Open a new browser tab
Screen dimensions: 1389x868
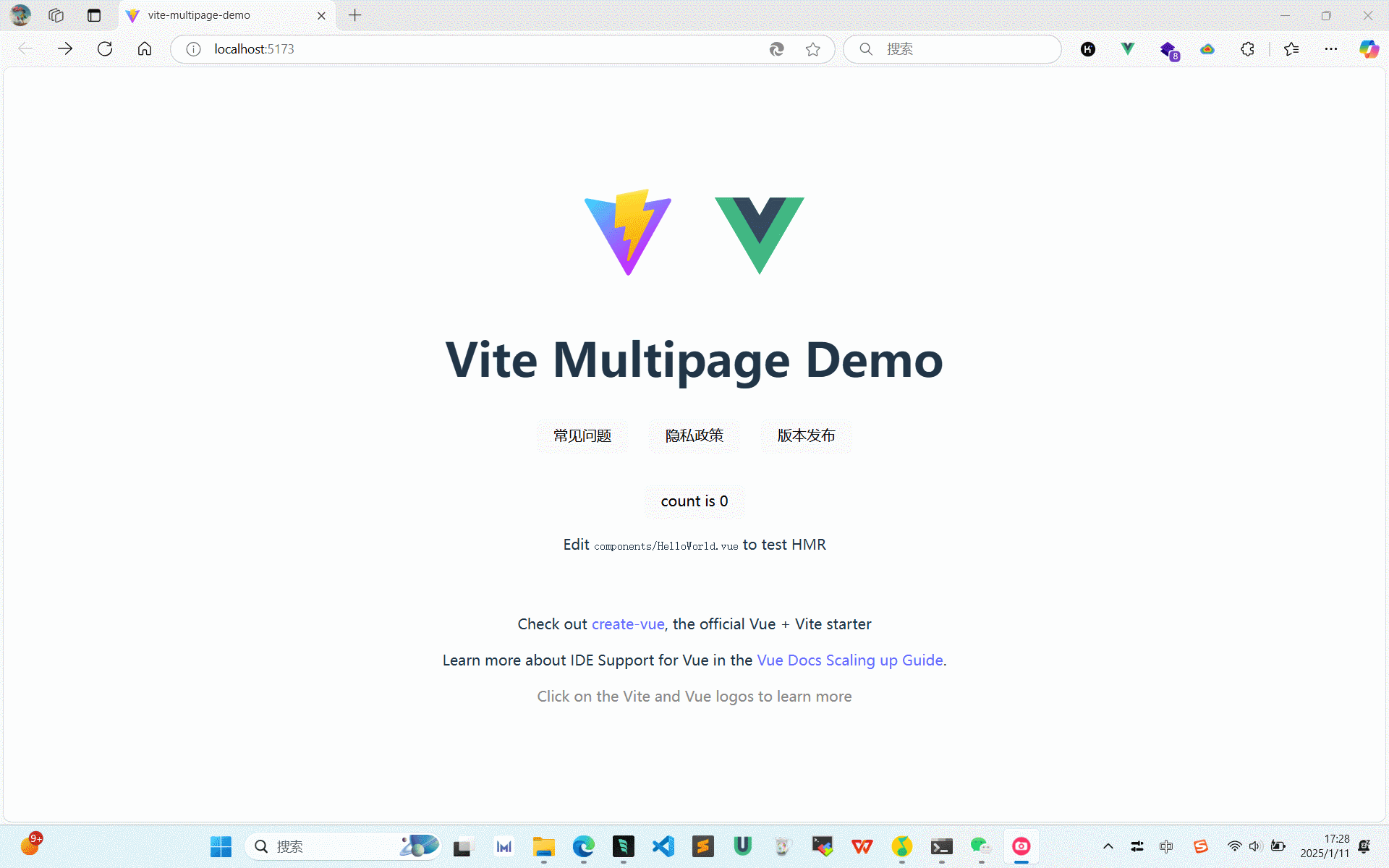[354, 15]
